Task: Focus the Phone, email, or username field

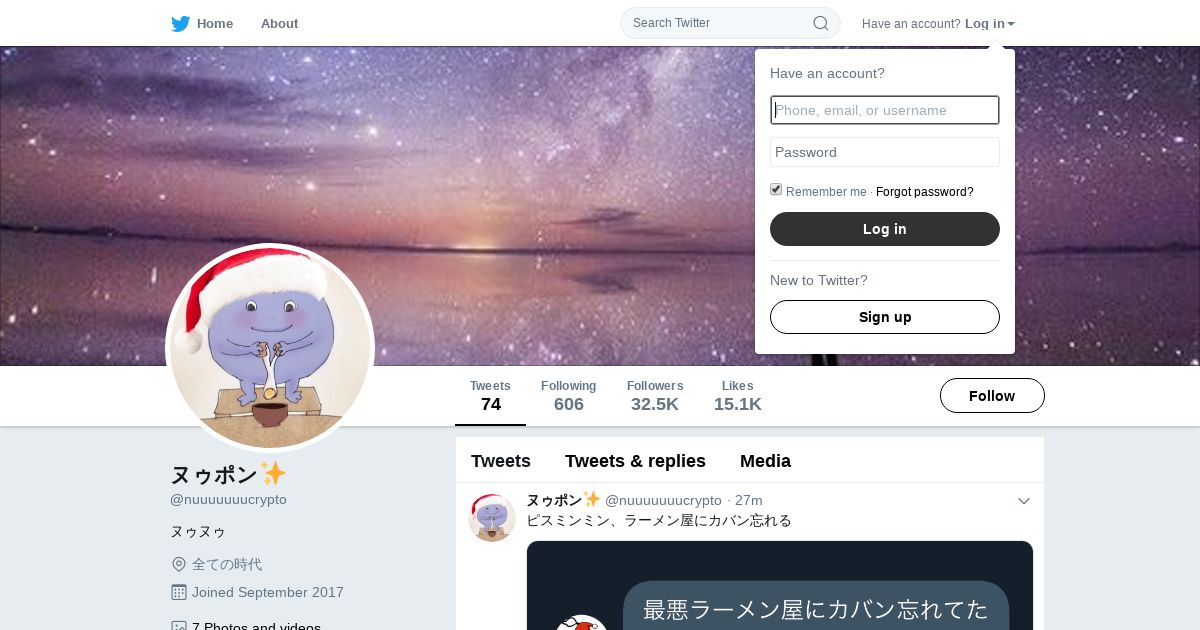Action: [885, 110]
